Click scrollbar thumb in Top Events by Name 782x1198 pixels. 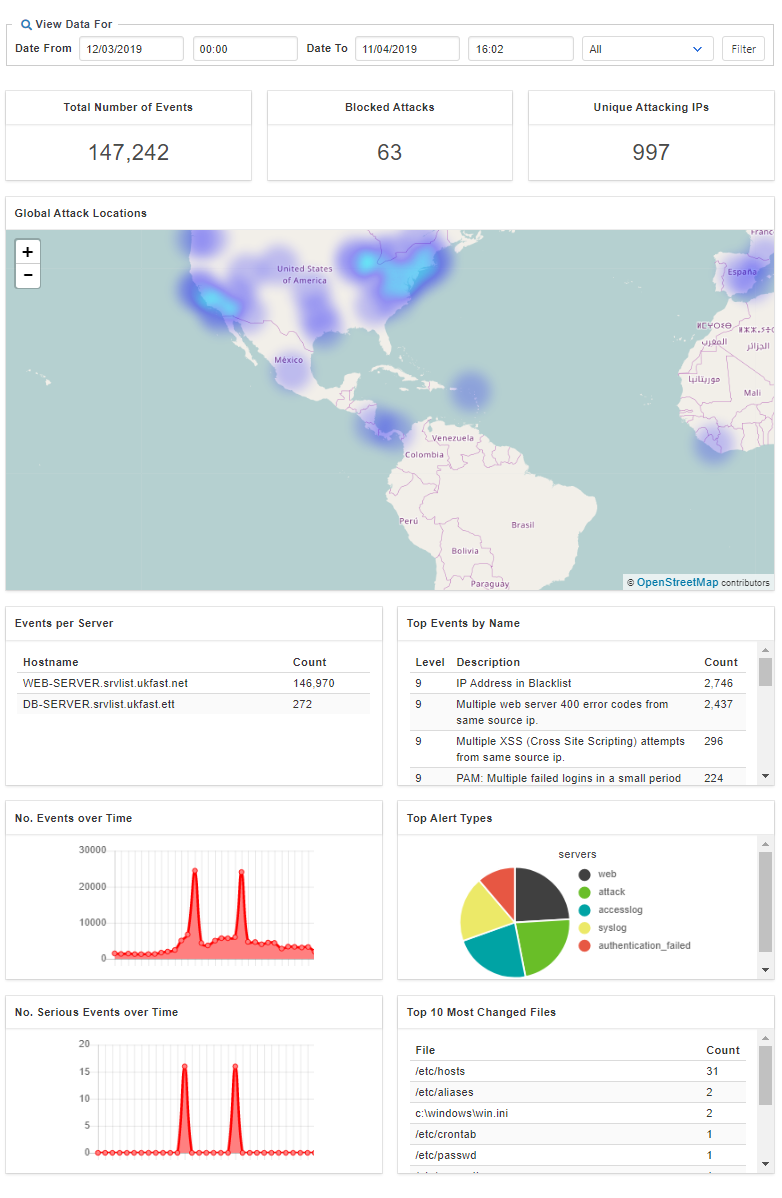click(765, 672)
